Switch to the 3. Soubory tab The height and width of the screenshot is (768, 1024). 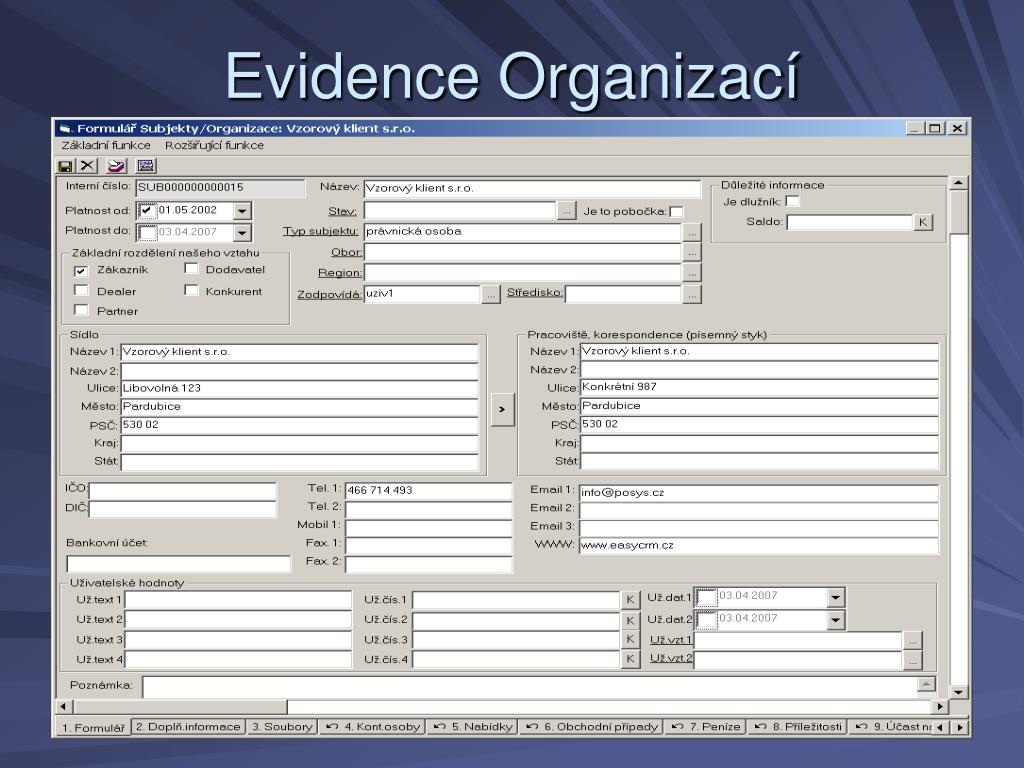pyautogui.click(x=282, y=726)
